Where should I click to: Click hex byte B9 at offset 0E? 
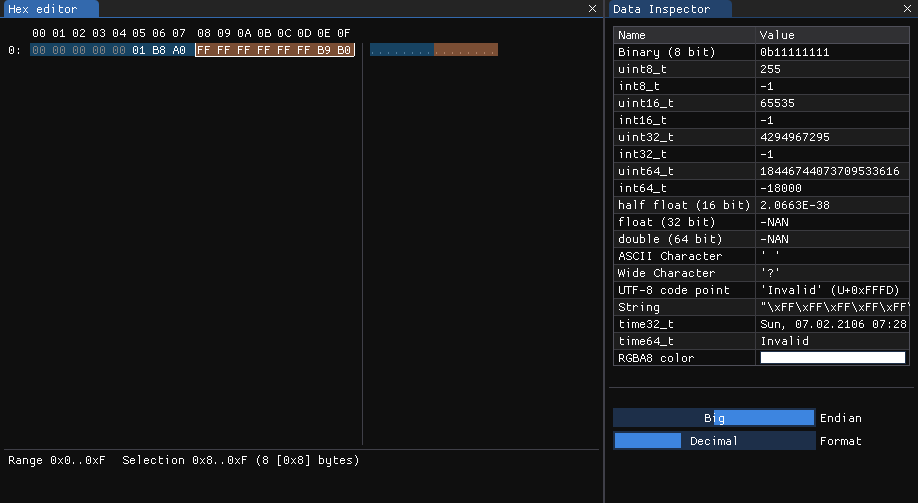[x=324, y=49]
